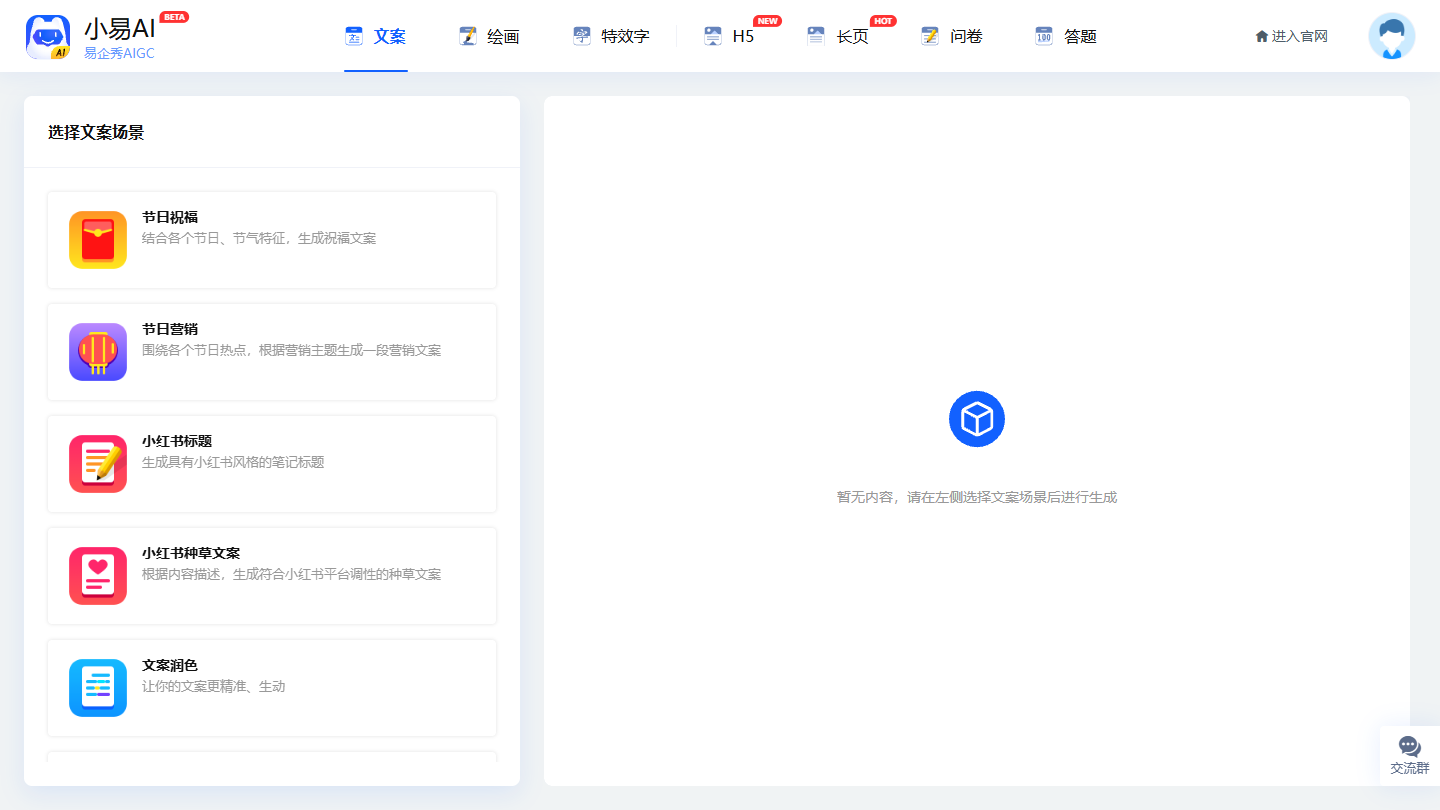The height and width of the screenshot is (810, 1440).
Task: Open the 交流群 chat bubble icon
Action: point(1410,746)
